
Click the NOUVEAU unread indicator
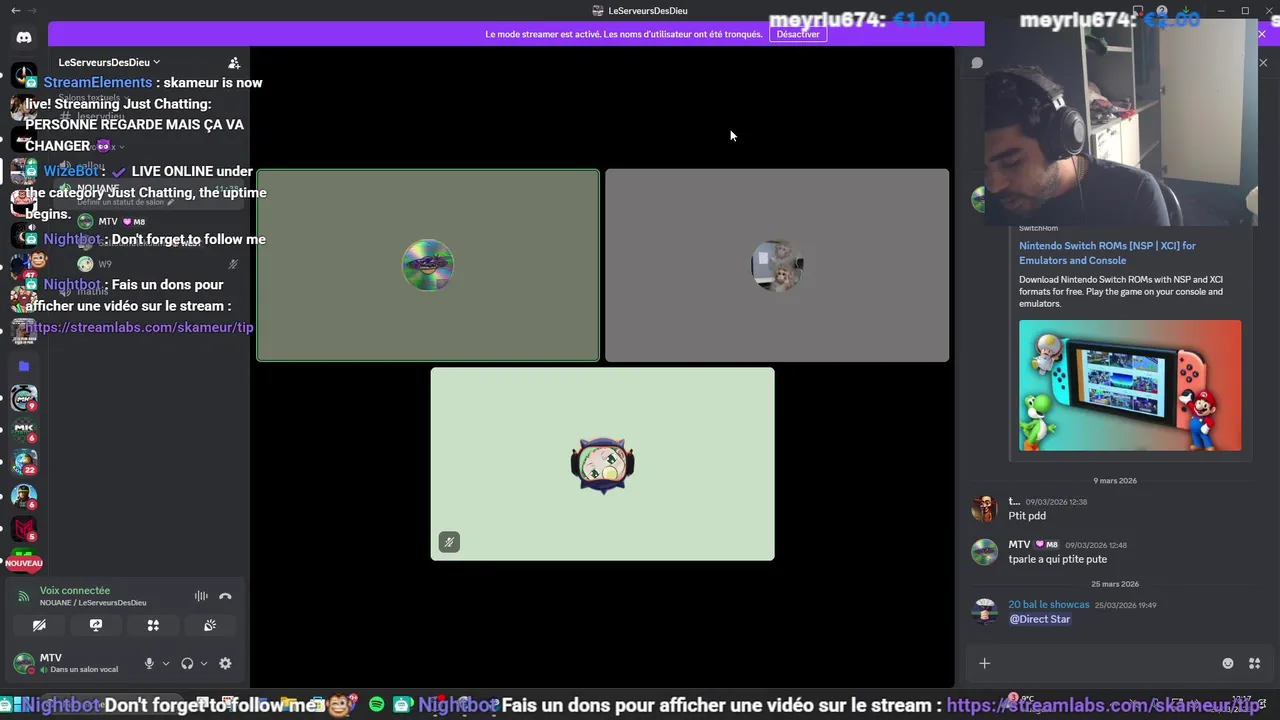click(x=24, y=563)
